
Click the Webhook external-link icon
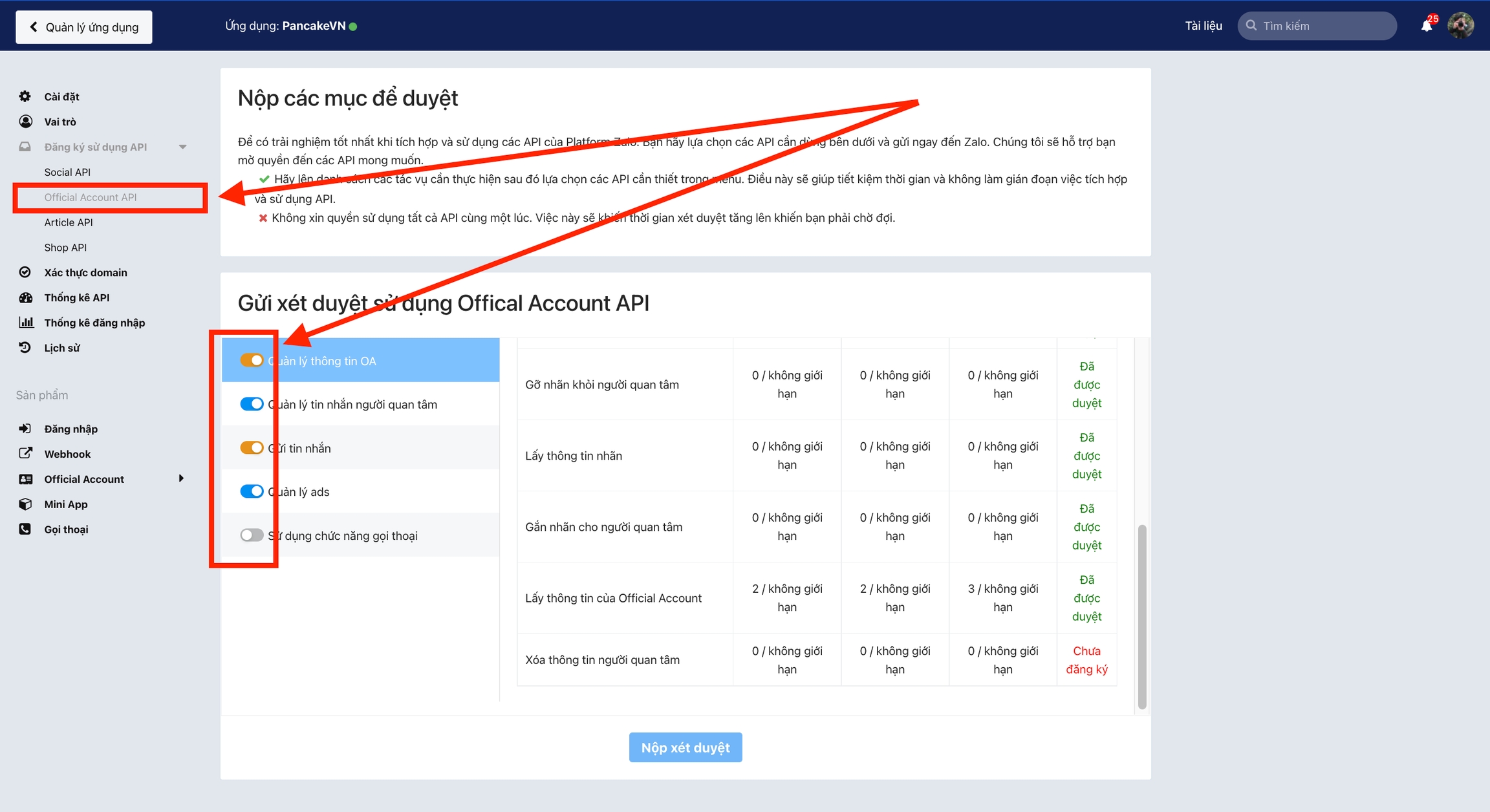25,454
